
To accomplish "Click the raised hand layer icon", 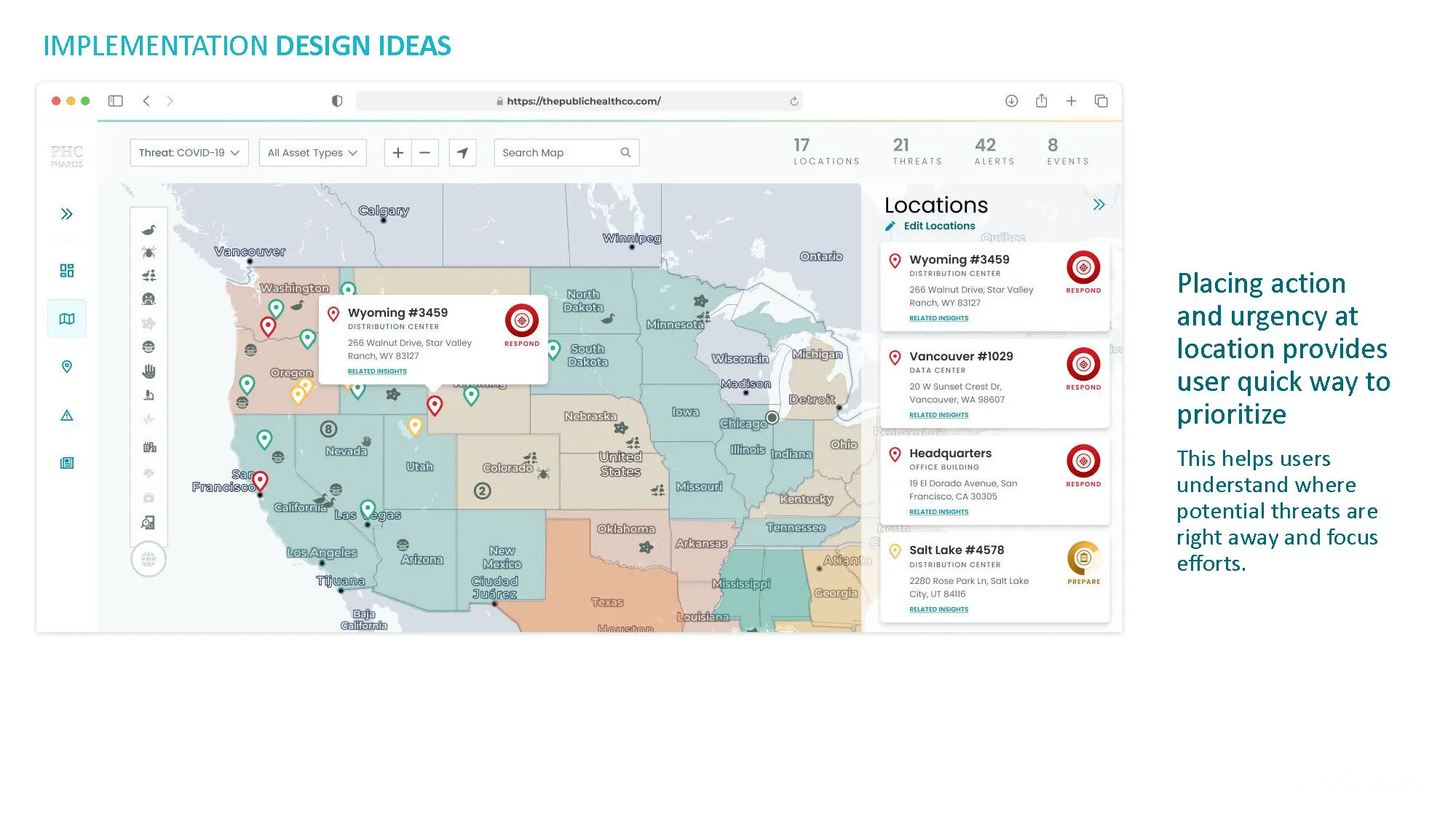I will click(149, 371).
